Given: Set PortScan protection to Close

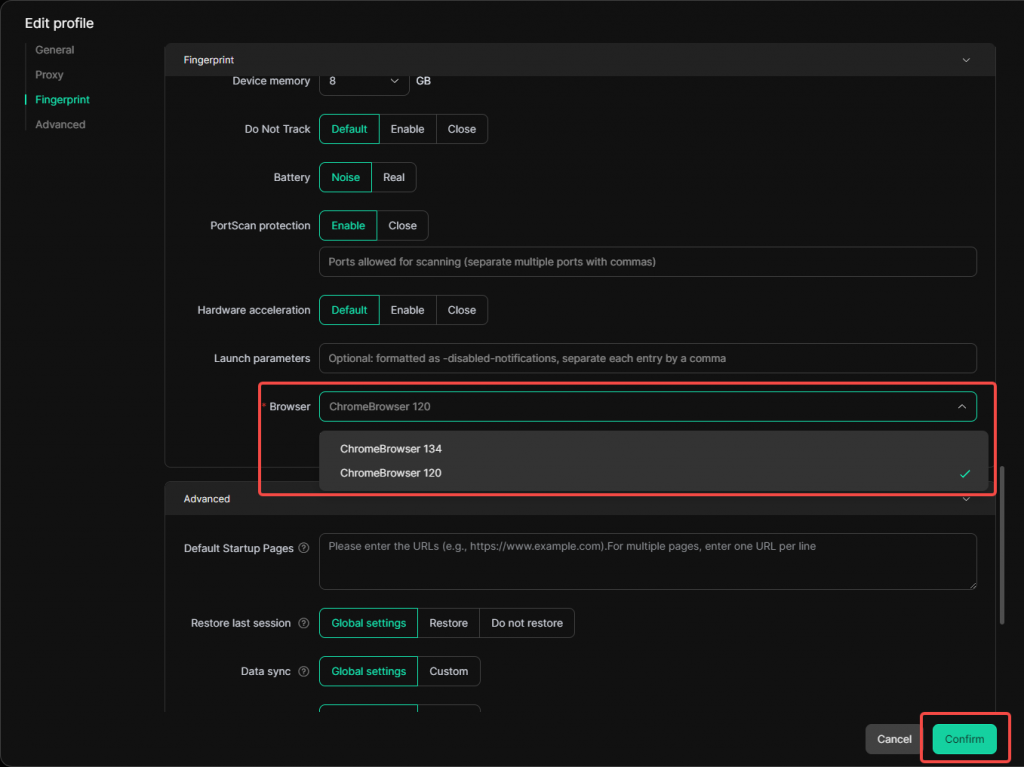Looking at the screenshot, I should [x=402, y=226].
